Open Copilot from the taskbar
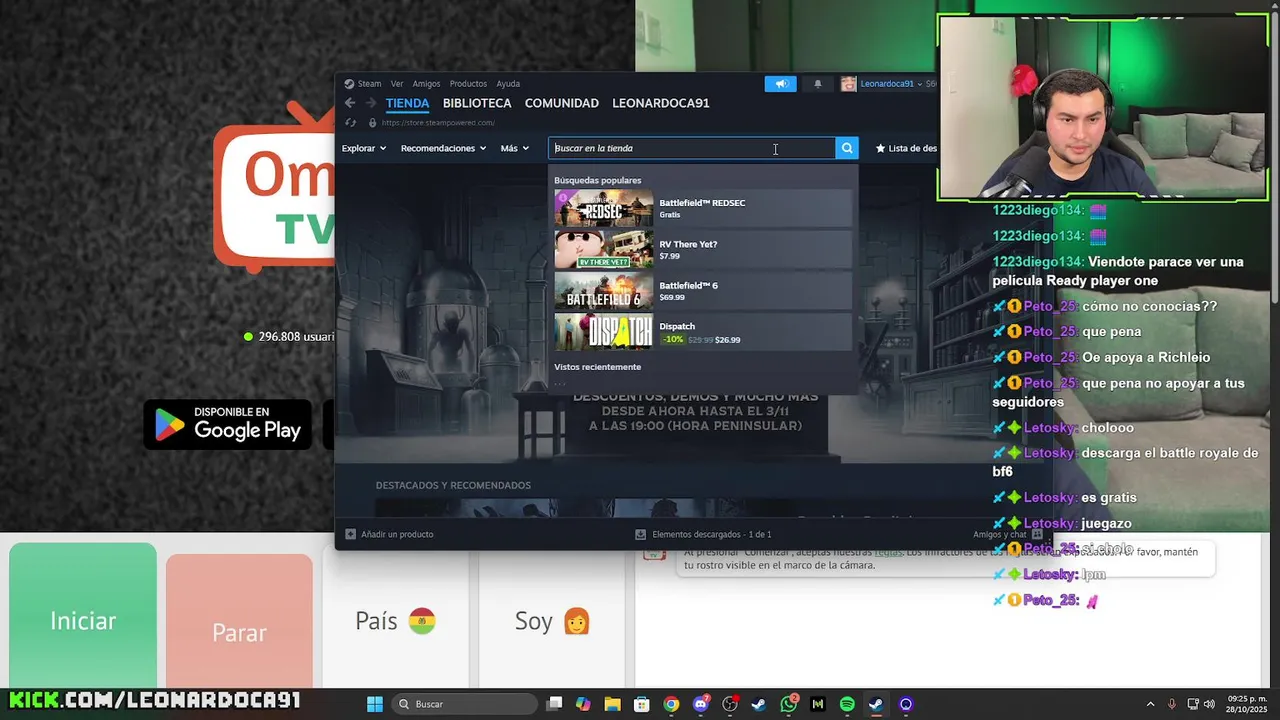Viewport: 1280px width, 720px height. pos(583,704)
